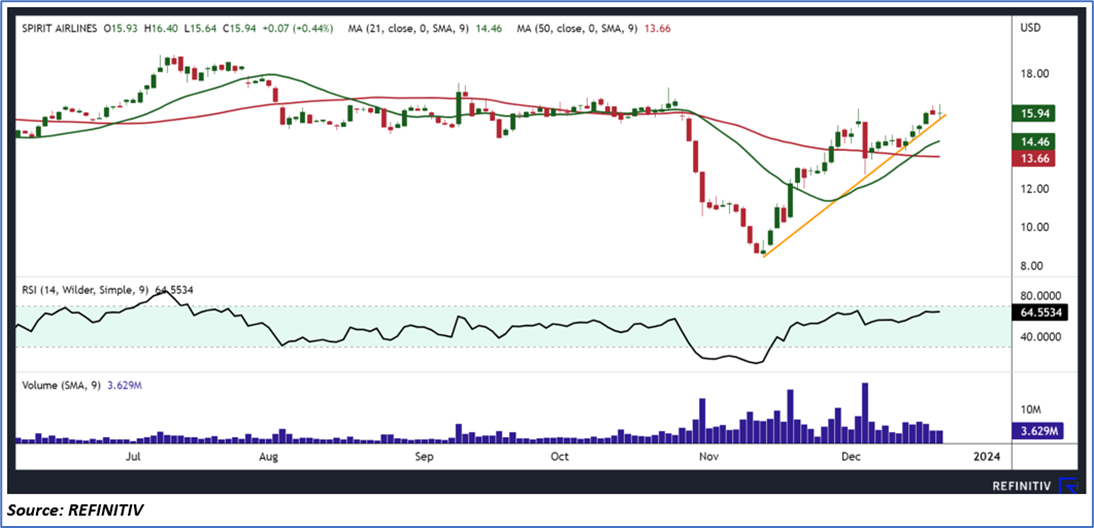Click the Aug date axis label
Screen dimensions: 1094x528
point(268,457)
